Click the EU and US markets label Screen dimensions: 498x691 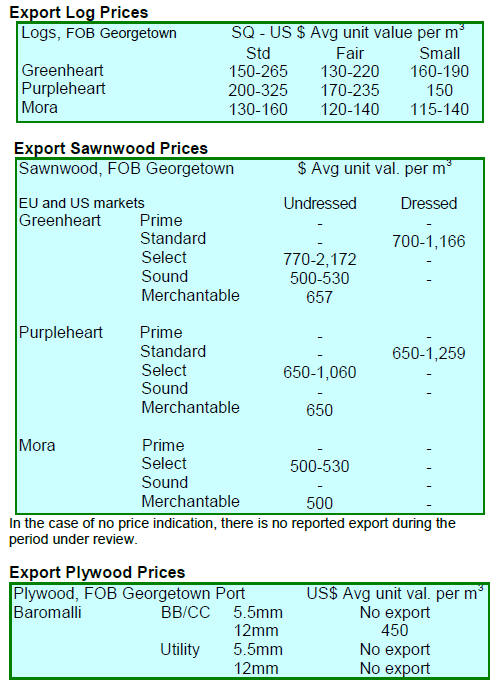click(x=82, y=203)
